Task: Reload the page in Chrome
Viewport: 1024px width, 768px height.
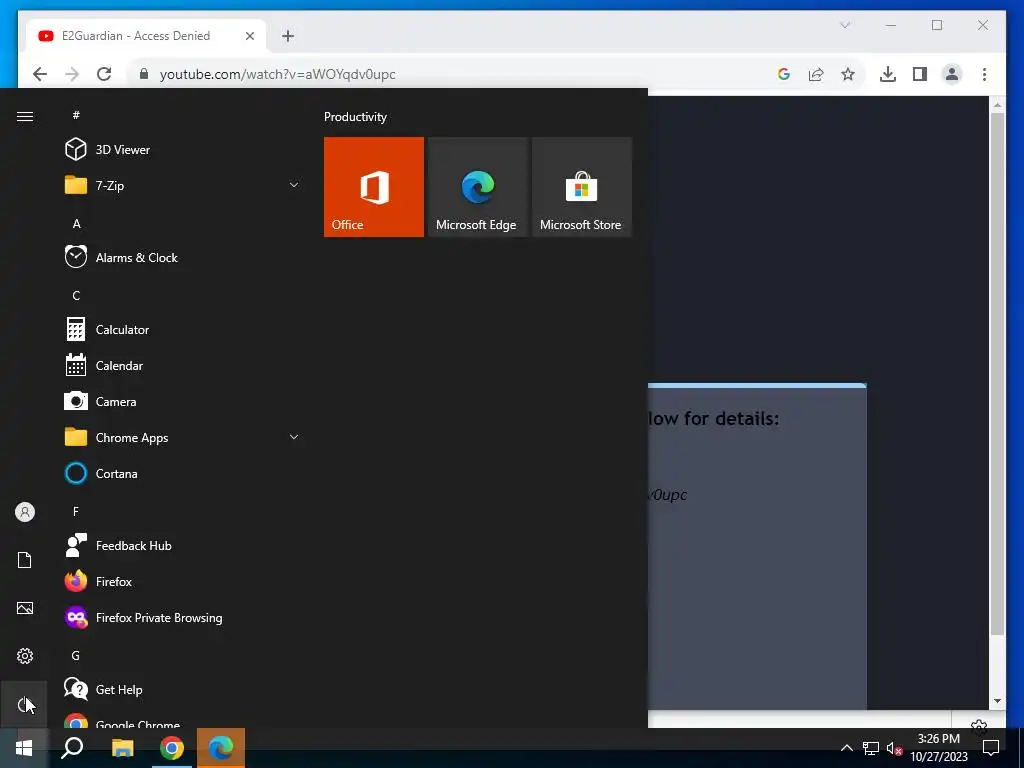Action: pyautogui.click(x=104, y=74)
